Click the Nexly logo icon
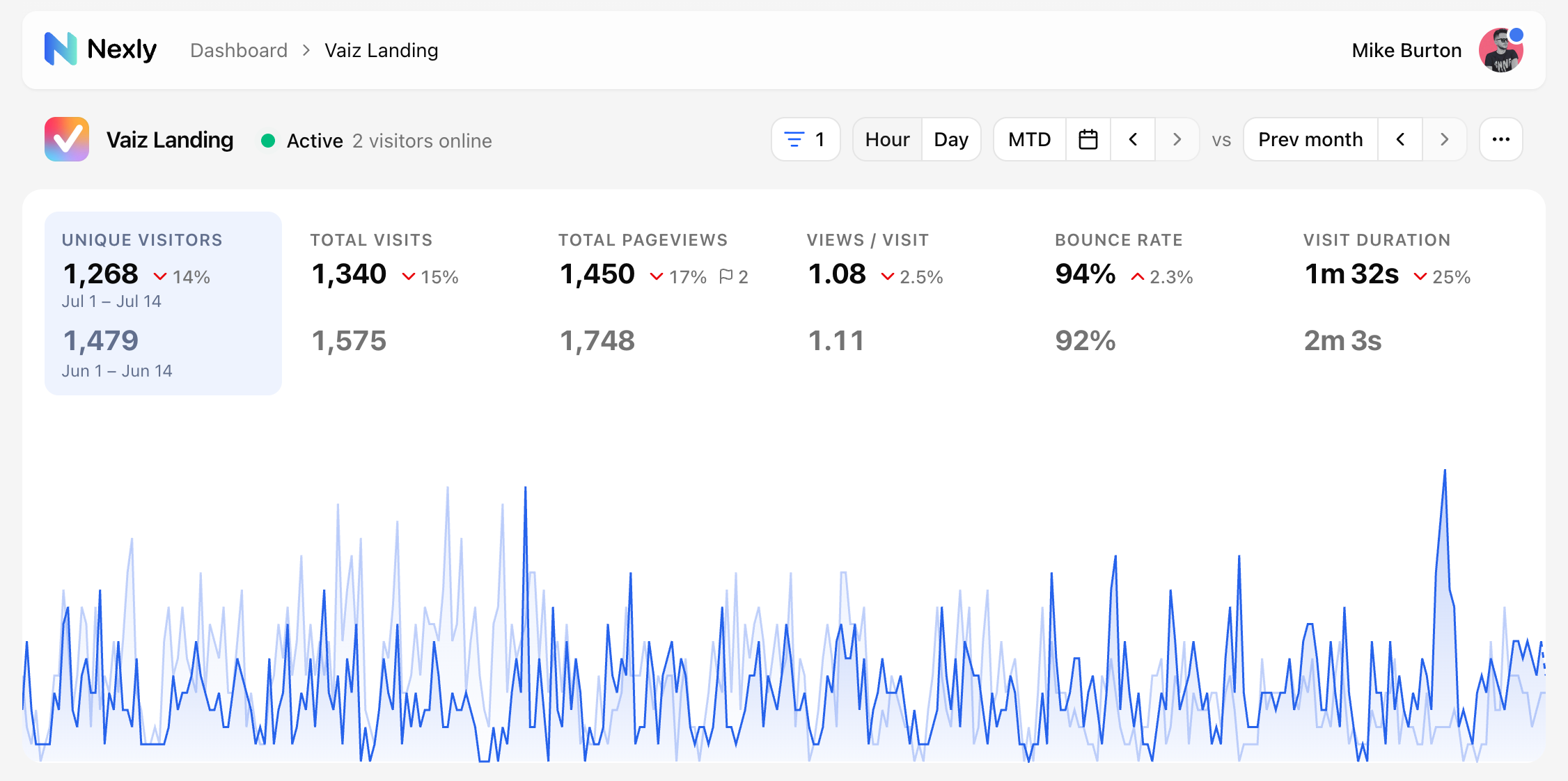Viewport: 1568px width, 781px height. [x=61, y=49]
